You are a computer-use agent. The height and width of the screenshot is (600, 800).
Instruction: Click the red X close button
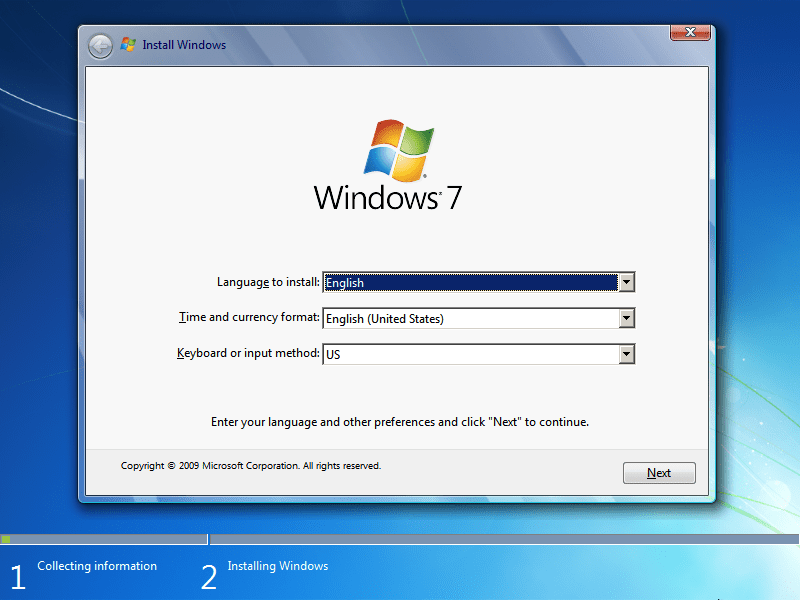click(690, 32)
